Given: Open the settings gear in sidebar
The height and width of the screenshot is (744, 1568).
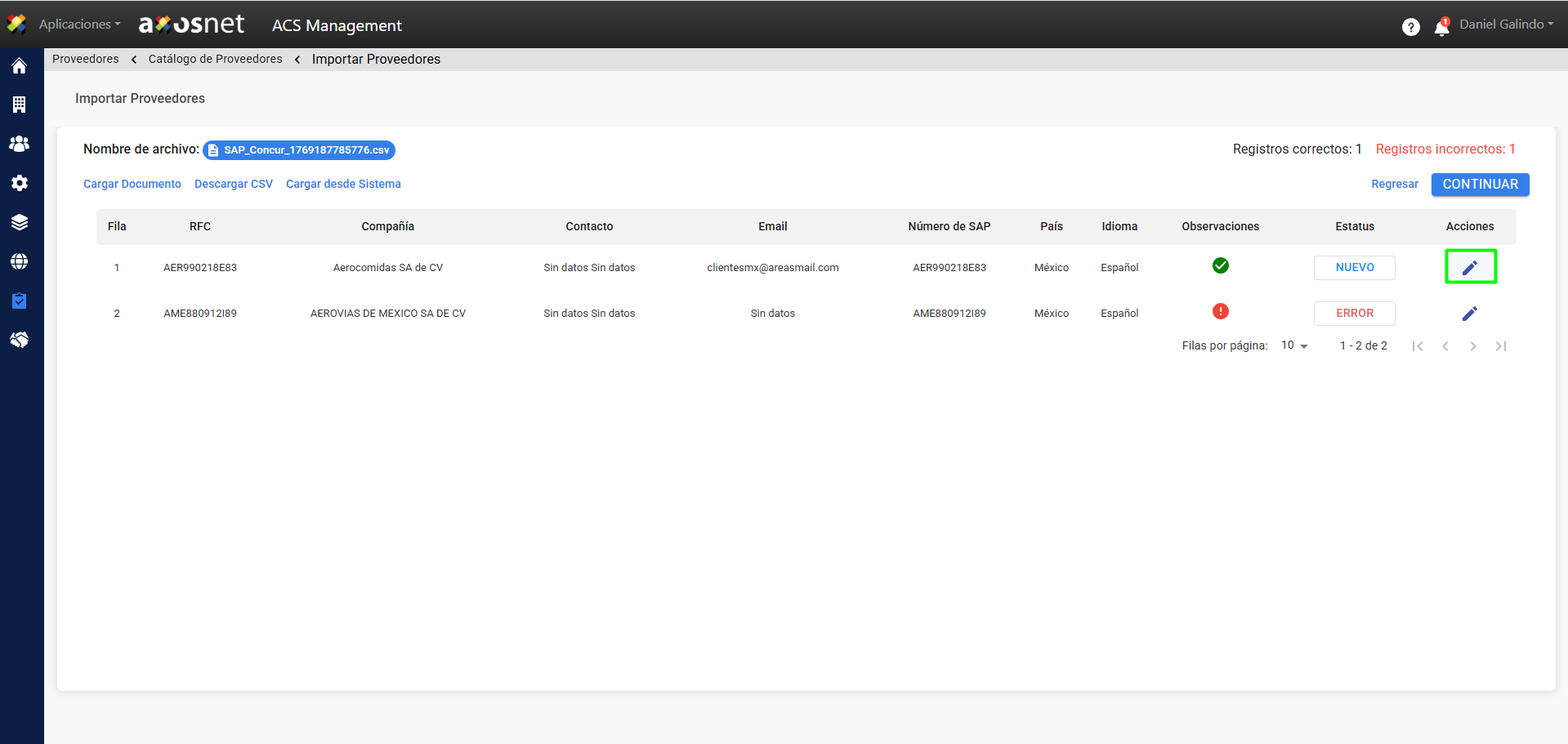Looking at the screenshot, I should click(20, 183).
